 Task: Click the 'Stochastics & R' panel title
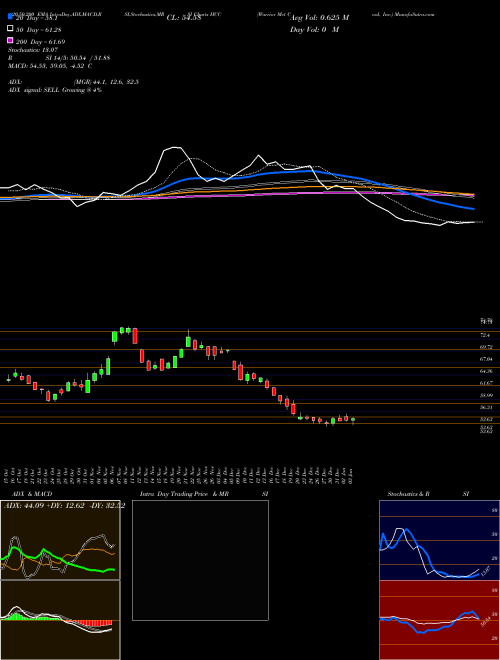point(409,494)
